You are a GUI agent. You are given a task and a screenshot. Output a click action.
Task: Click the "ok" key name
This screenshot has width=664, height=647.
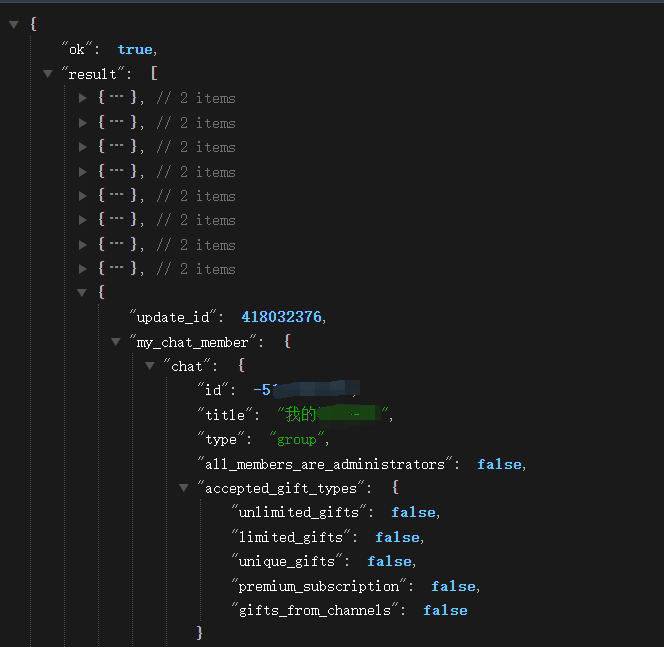point(77,49)
